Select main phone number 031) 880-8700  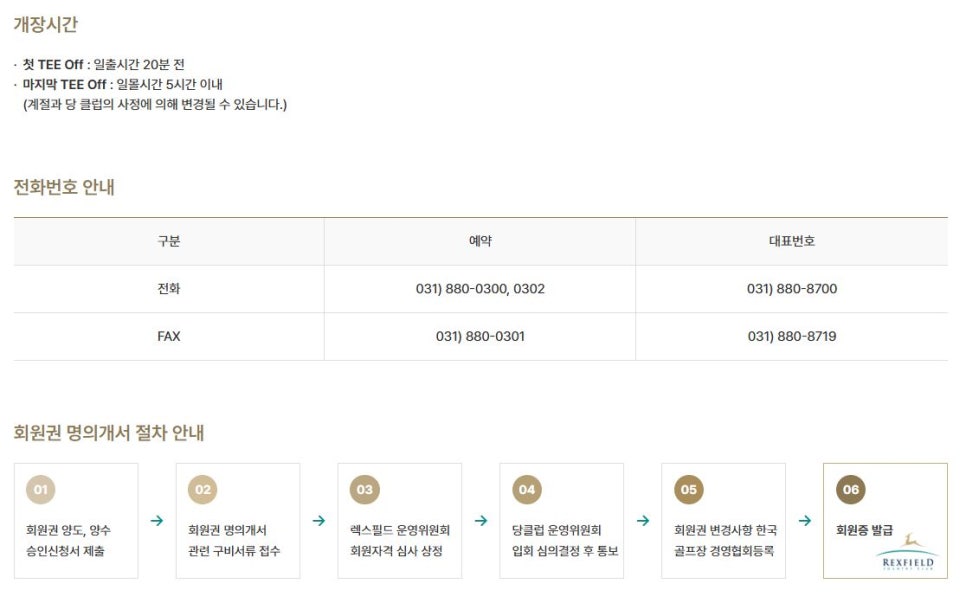[x=792, y=289]
